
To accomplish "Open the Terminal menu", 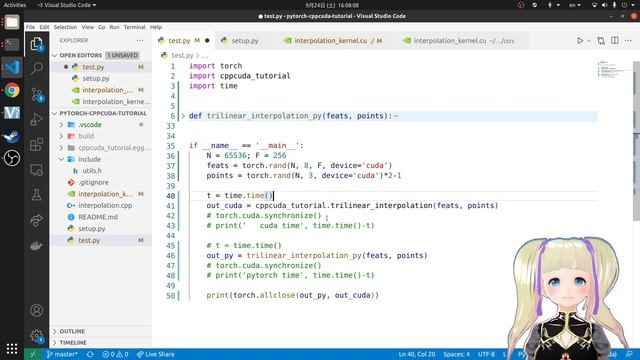I will (x=134, y=27).
